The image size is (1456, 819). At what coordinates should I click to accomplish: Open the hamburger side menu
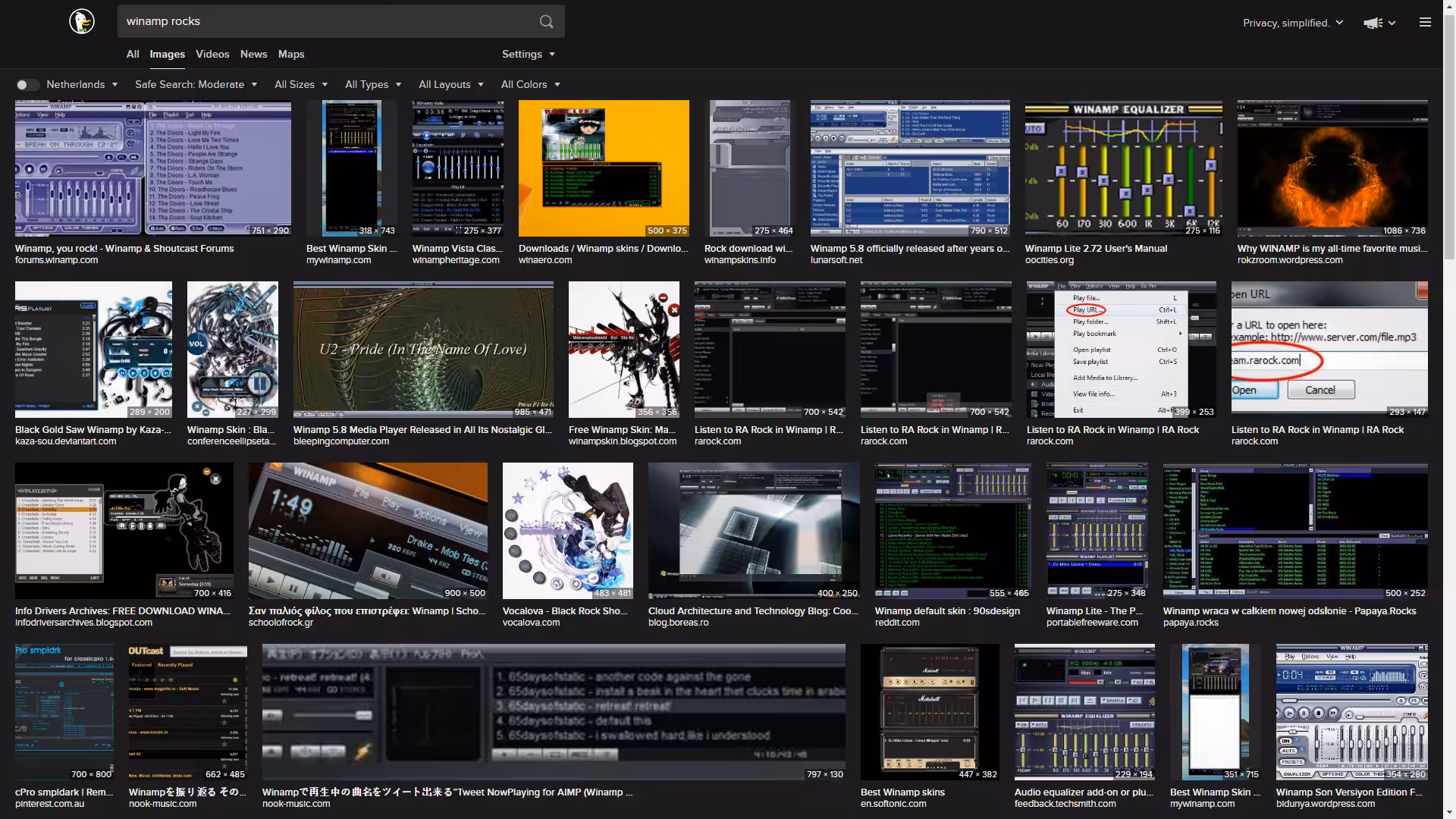(1425, 22)
